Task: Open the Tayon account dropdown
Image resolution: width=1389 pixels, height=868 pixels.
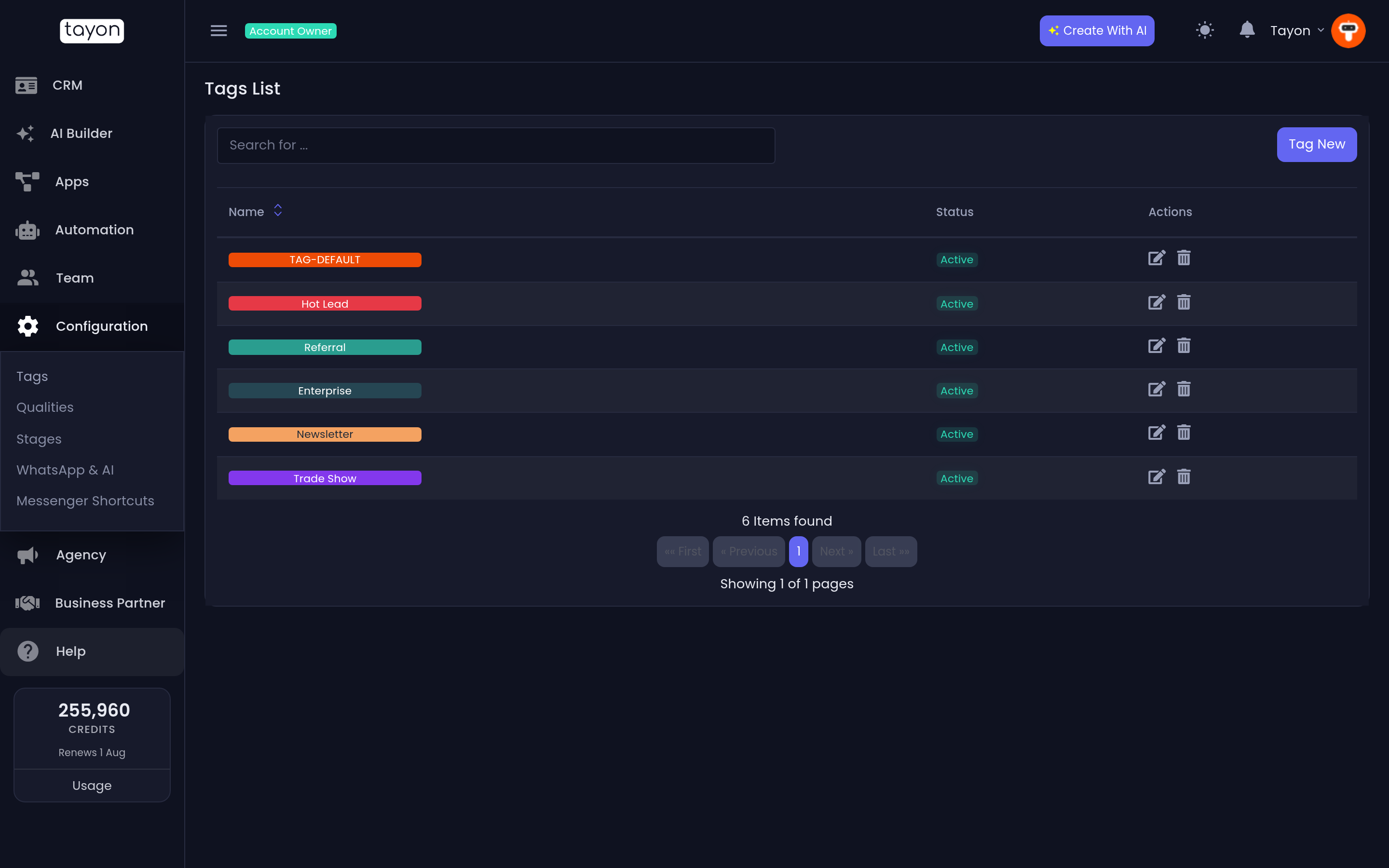Action: pyautogui.click(x=1297, y=31)
